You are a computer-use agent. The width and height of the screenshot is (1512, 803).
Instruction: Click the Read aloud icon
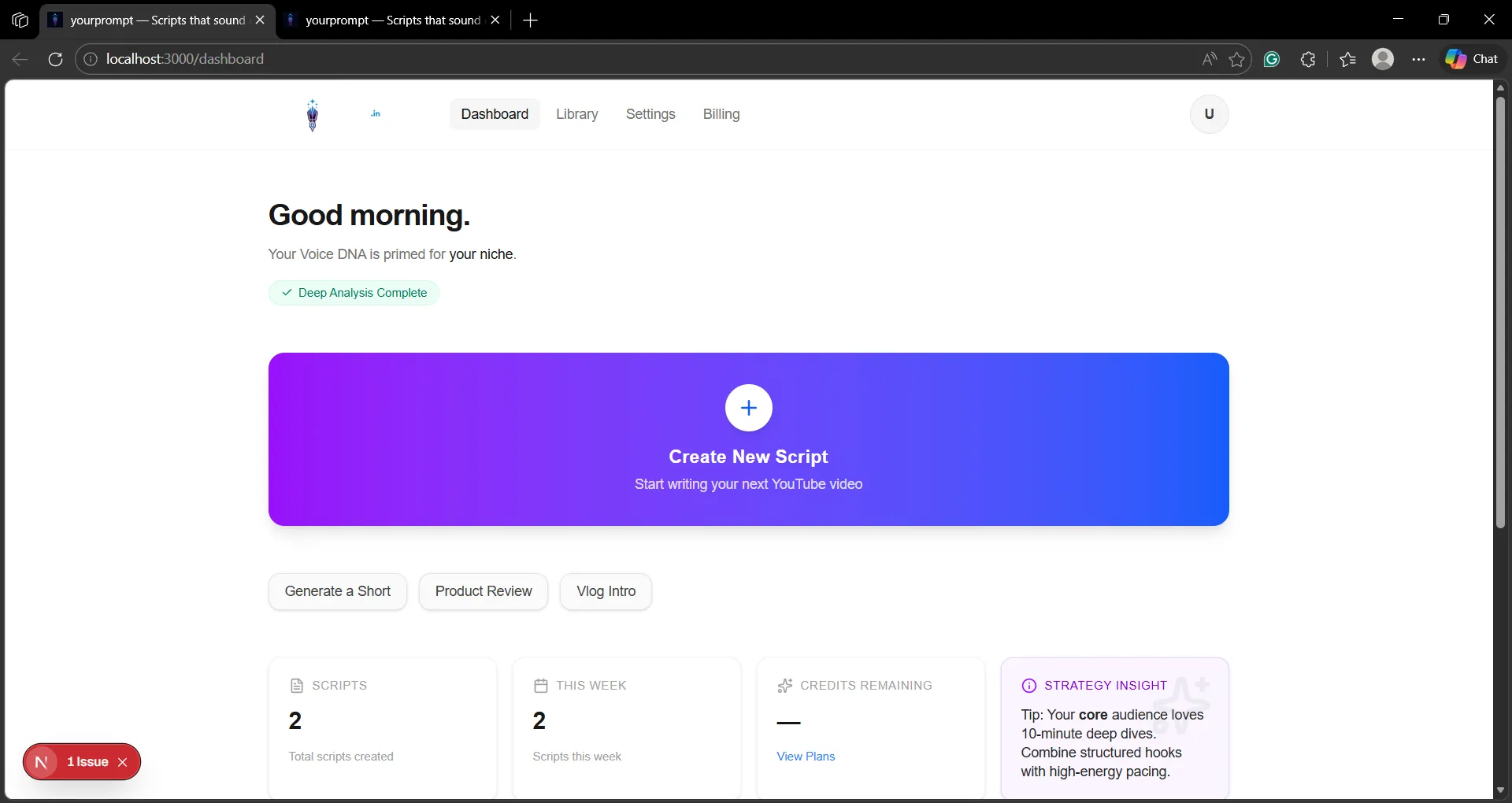[1209, 59]
